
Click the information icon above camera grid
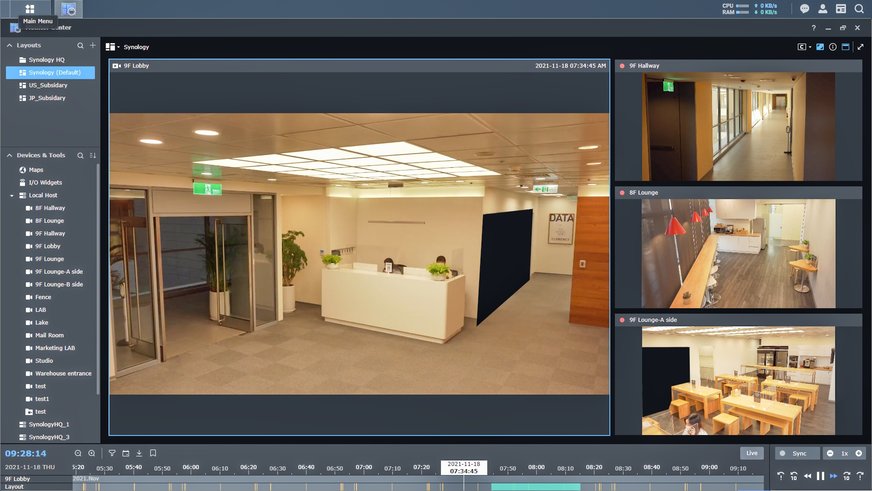(833, 46)
